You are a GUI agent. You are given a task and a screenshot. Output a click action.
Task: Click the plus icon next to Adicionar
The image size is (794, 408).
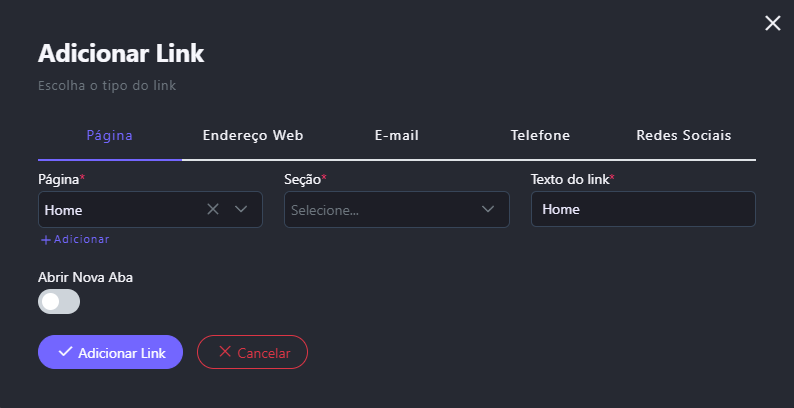(45, 240)
